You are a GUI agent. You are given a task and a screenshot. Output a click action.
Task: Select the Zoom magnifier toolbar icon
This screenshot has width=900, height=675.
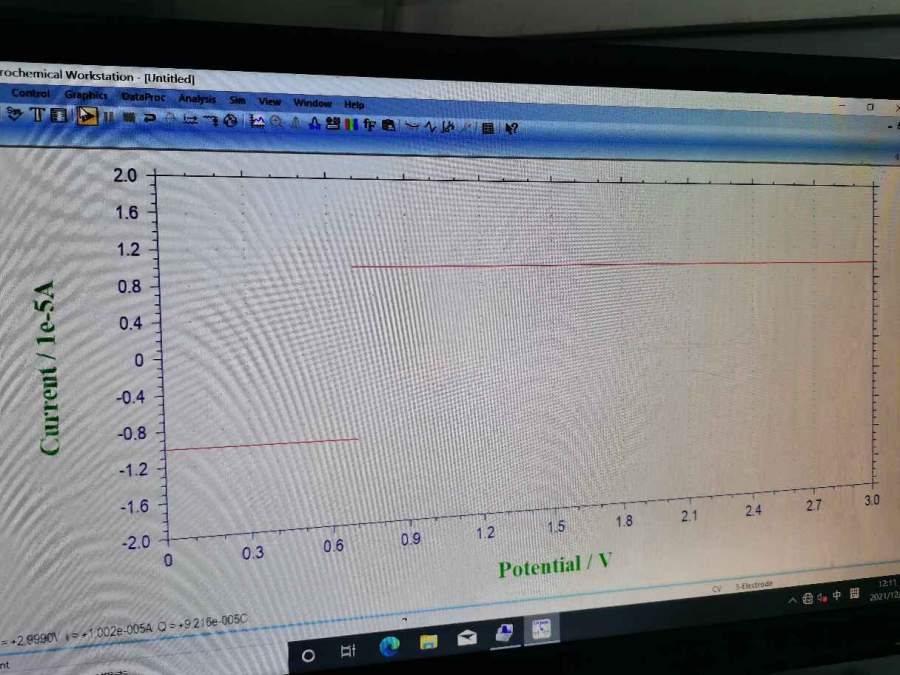277,122
